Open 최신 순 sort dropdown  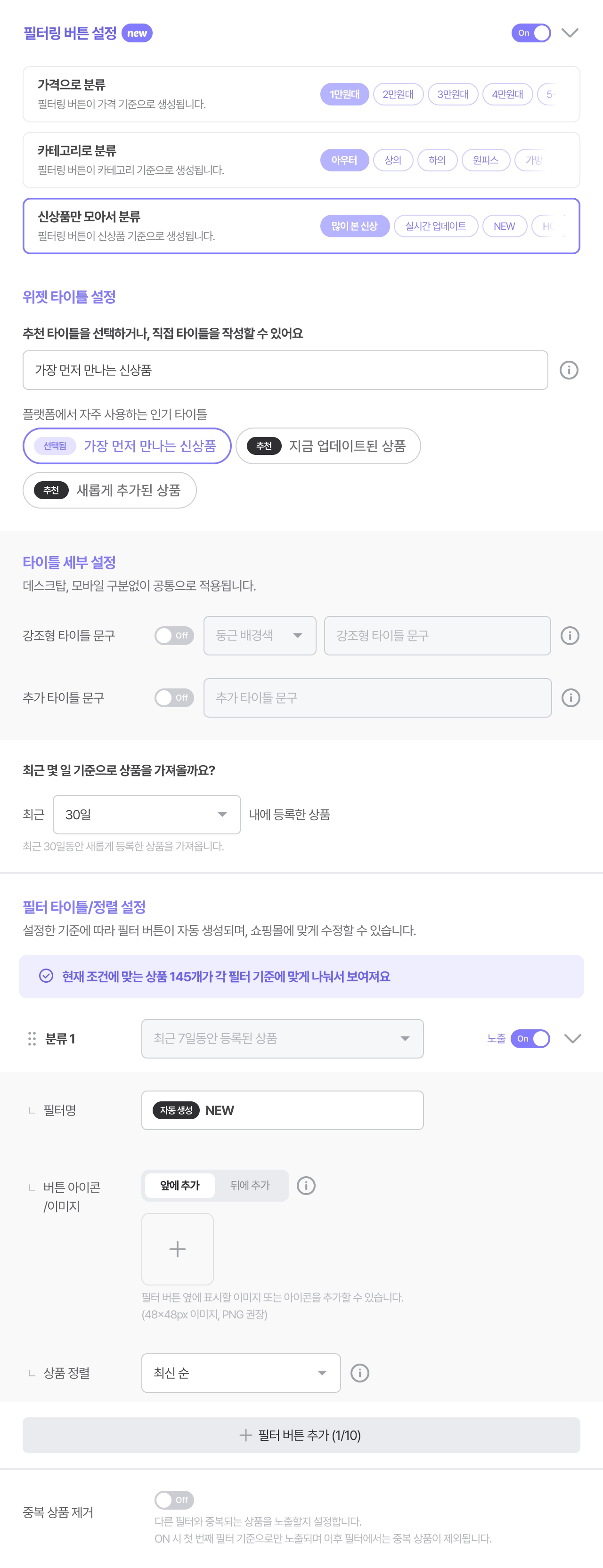tap(241, 1373)
